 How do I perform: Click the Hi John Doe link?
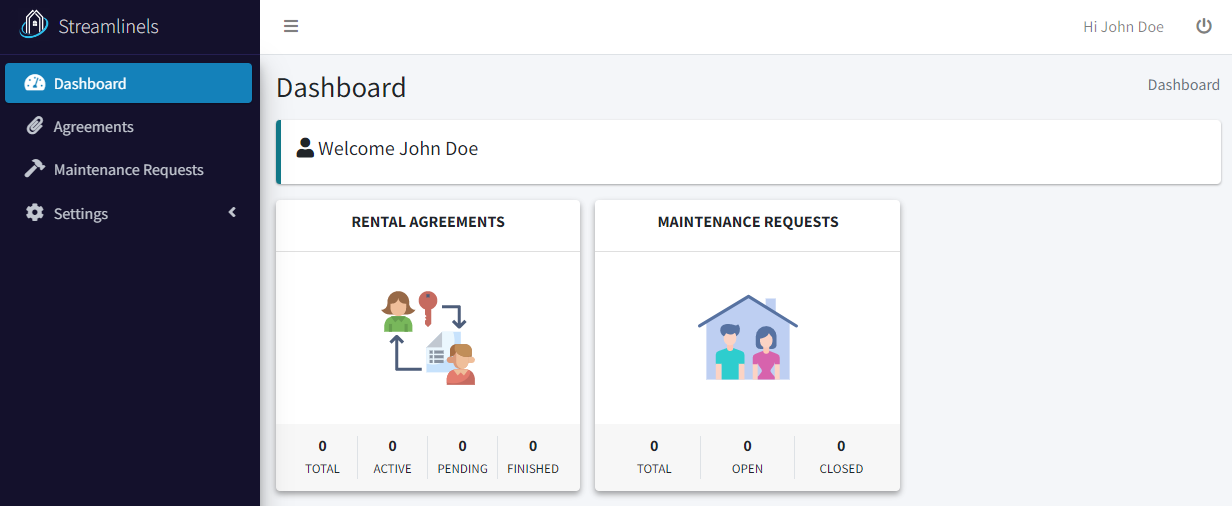tap(1123, 27)
